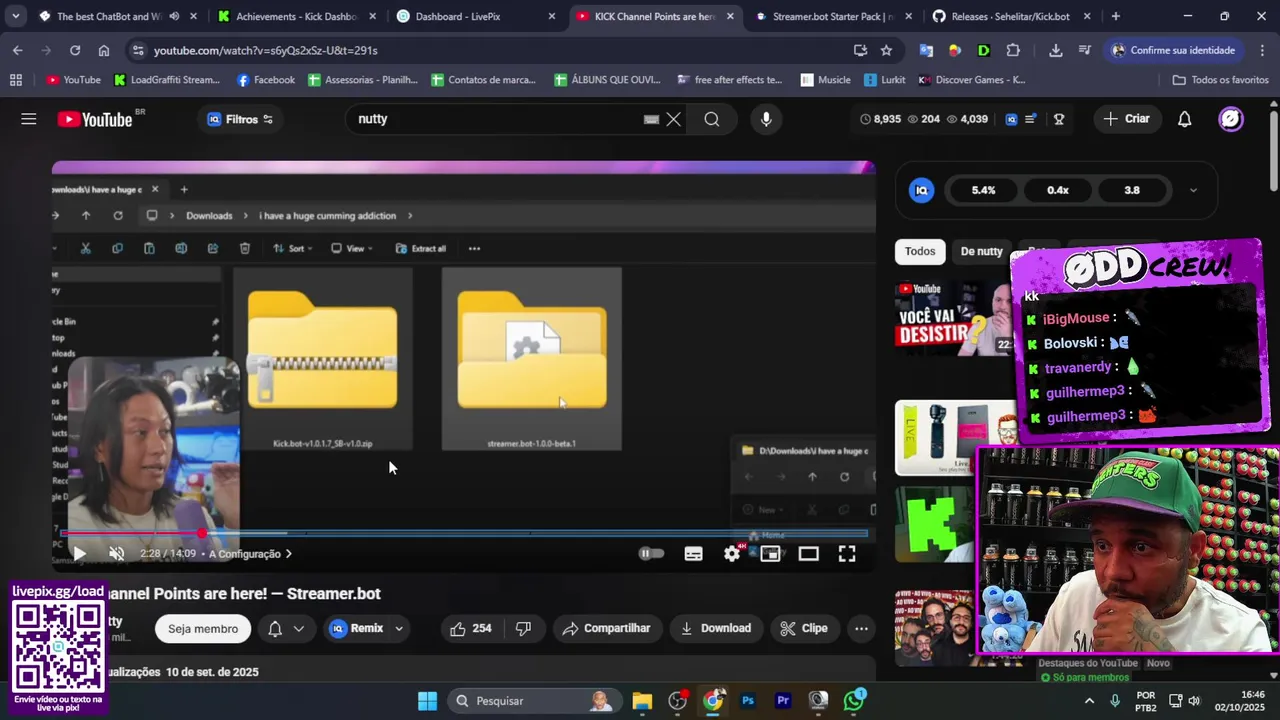Image resolution: width=1280 pixels, height=720 pixels.
Task: Open YouTube notifications bell in header
Action: [x=1184, y=119]
